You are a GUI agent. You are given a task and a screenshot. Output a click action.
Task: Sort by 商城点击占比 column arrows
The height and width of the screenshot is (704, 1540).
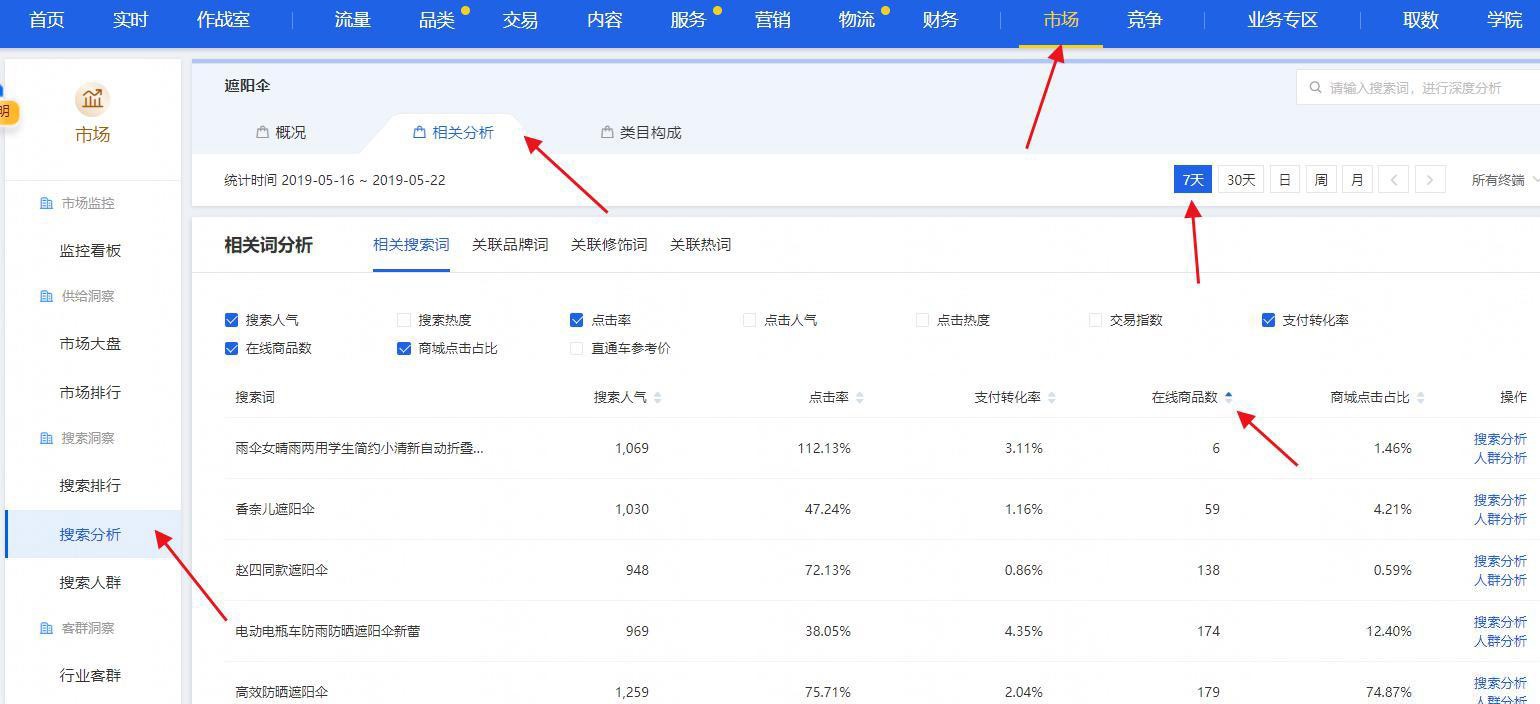coord(1420,398)
